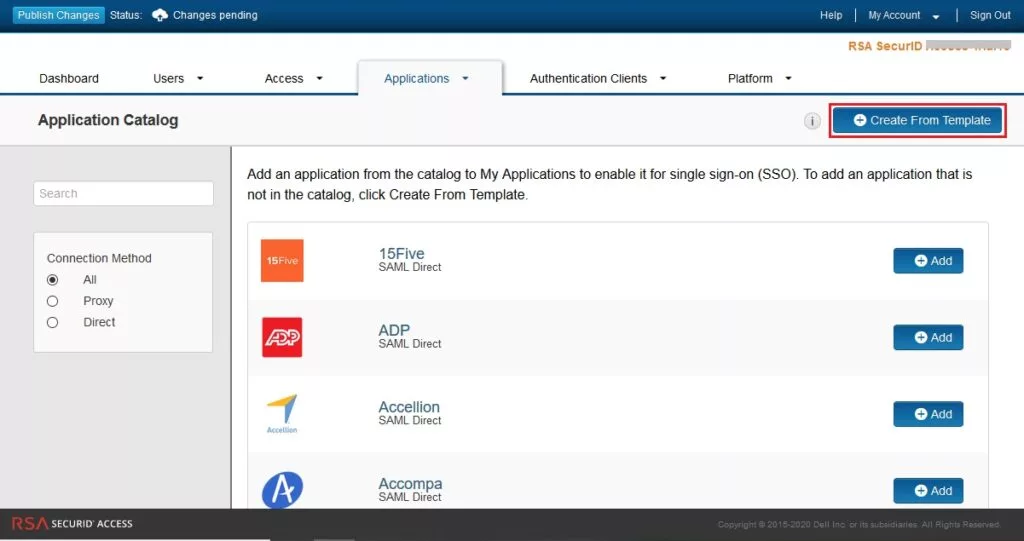Add the ADP application
The width and height of the screenshot is (1024, 541).
coord(928,337)
